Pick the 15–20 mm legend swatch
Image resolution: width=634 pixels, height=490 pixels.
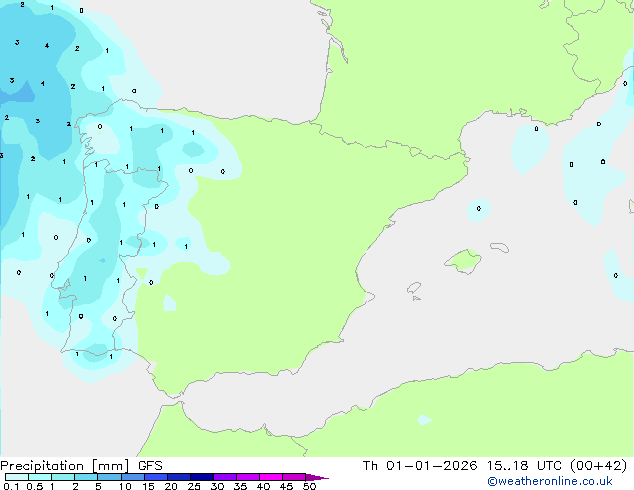point(155,477)
